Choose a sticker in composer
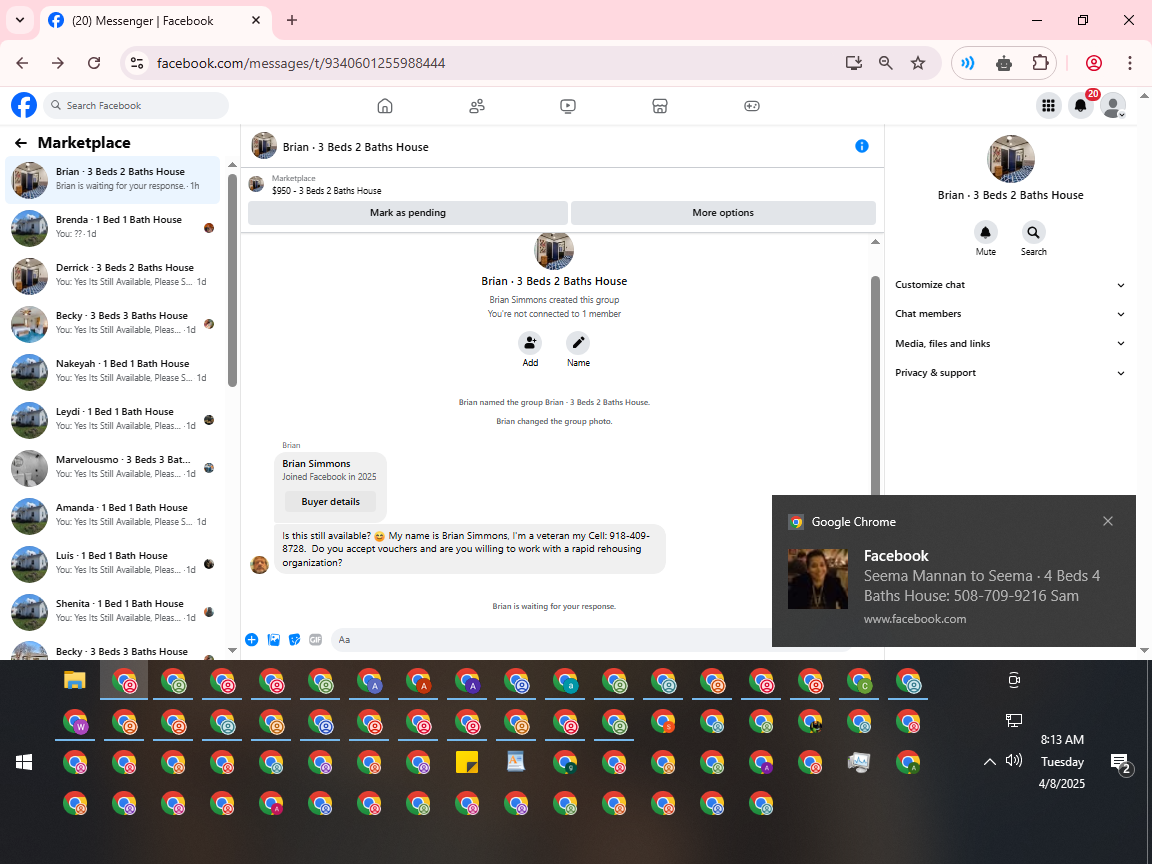 coord(295,639)
